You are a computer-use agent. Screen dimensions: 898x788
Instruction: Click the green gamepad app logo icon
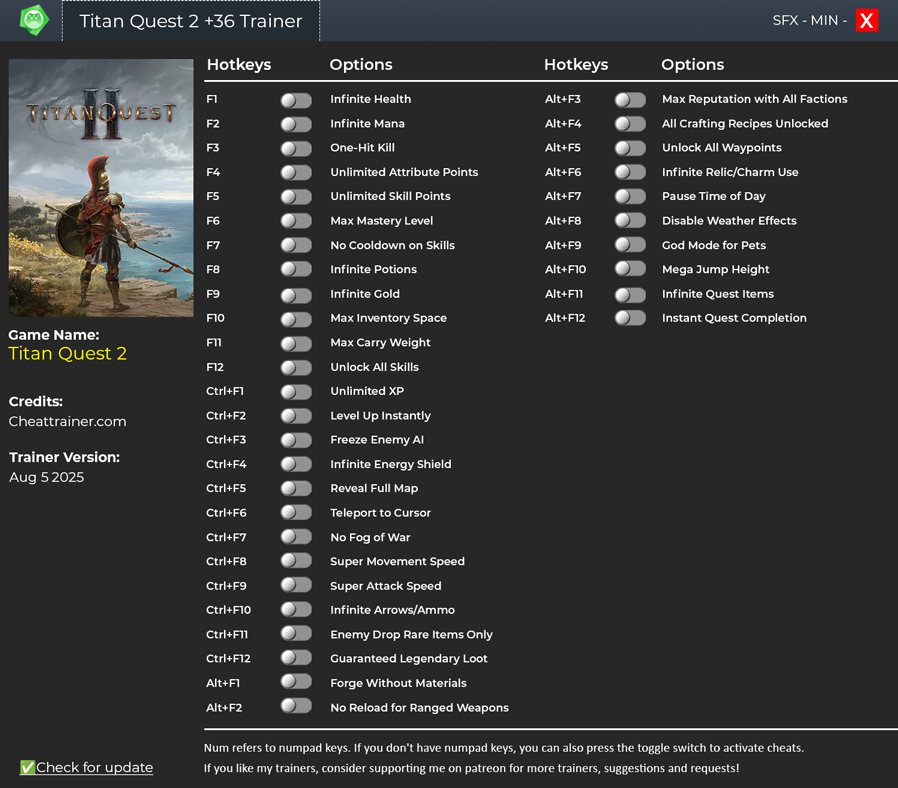(x=34, y=20)
